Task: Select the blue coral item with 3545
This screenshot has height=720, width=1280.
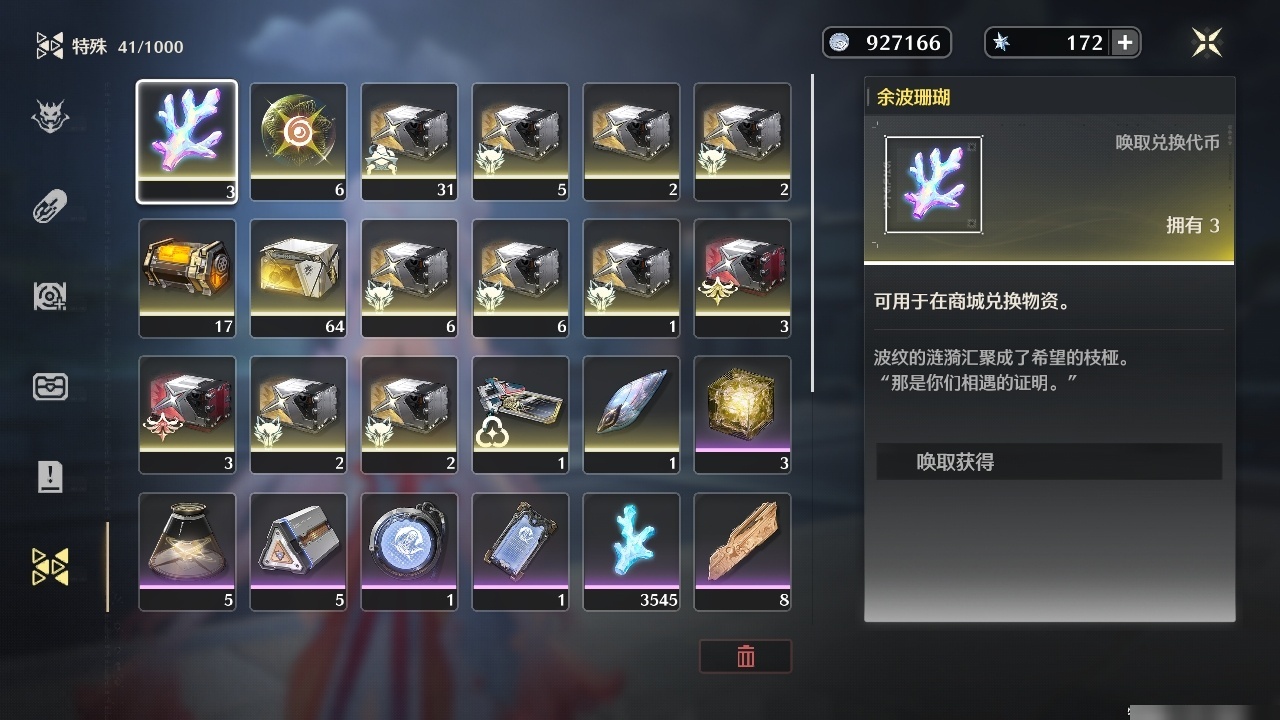Action: [631, 551]
